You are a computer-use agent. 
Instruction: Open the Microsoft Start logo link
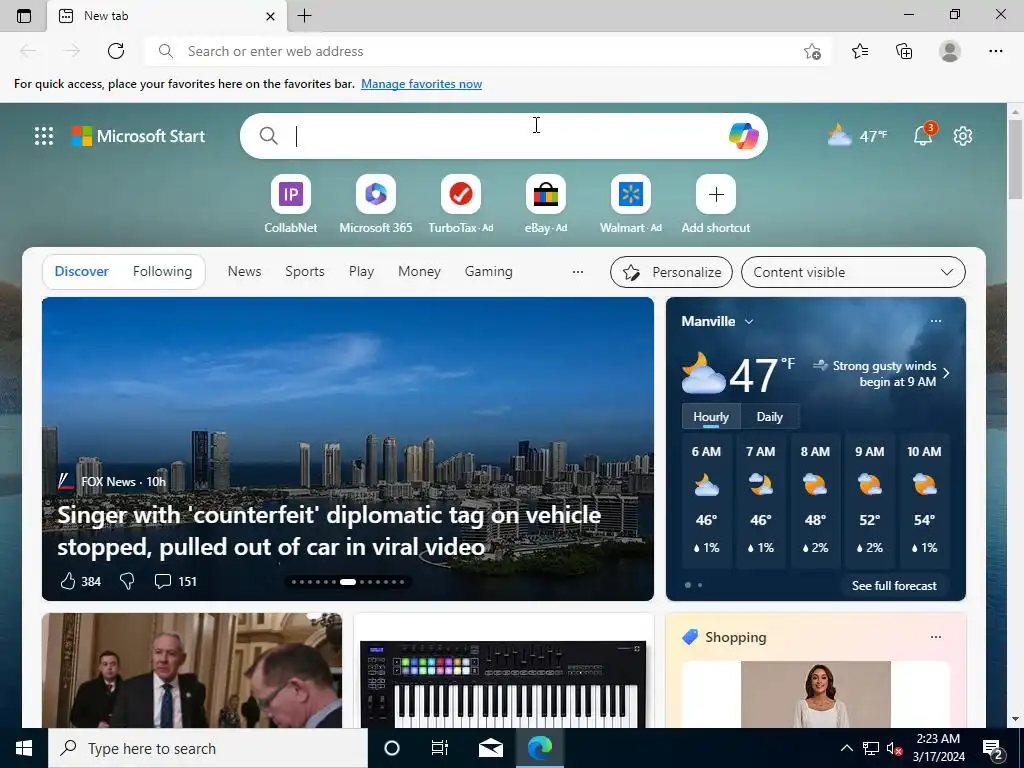138,136
